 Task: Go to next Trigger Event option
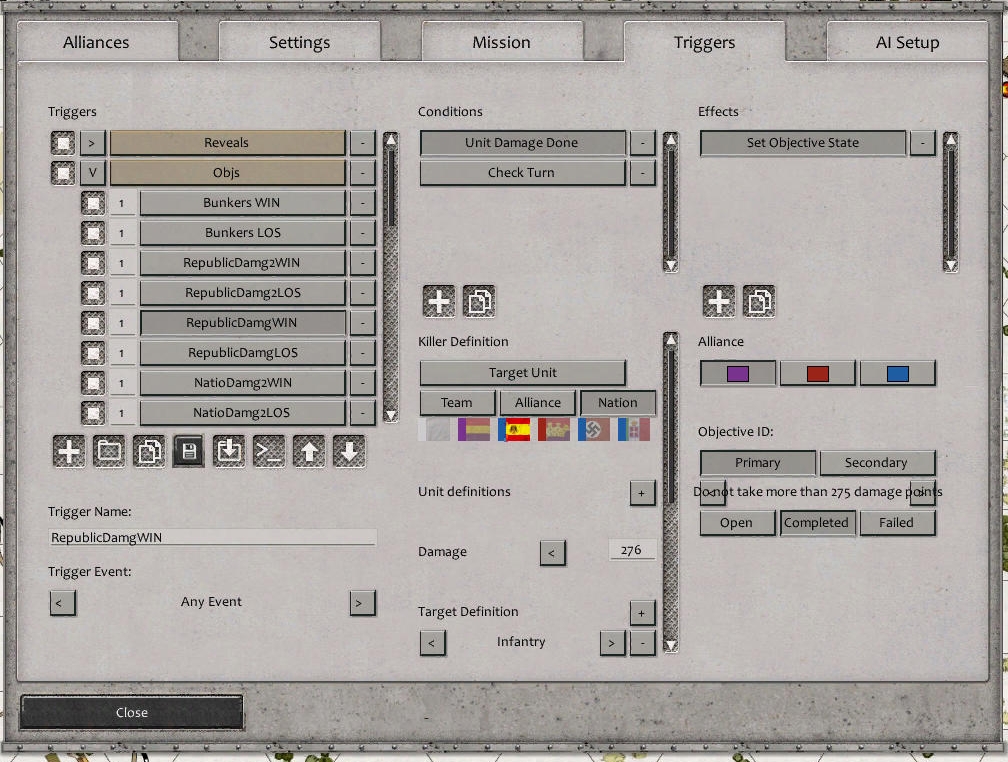click(362, 603)
